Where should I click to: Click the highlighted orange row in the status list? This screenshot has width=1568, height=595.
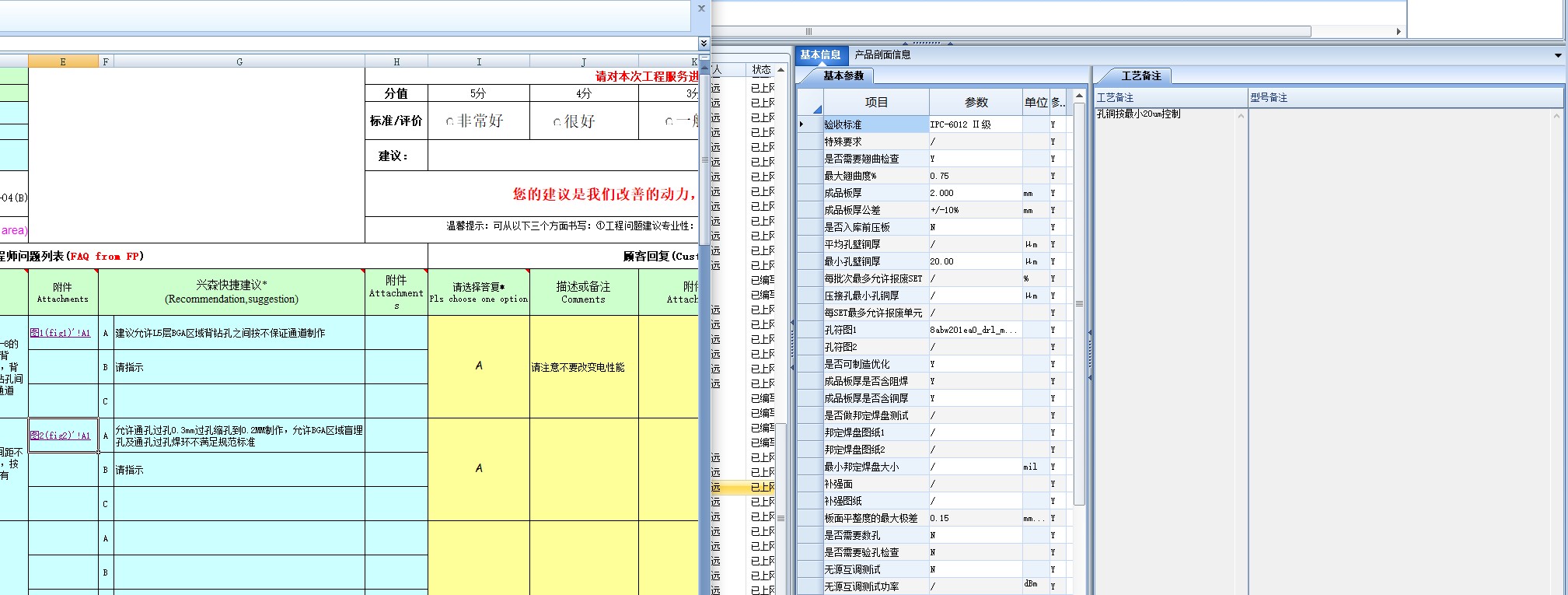pos(743,488)
